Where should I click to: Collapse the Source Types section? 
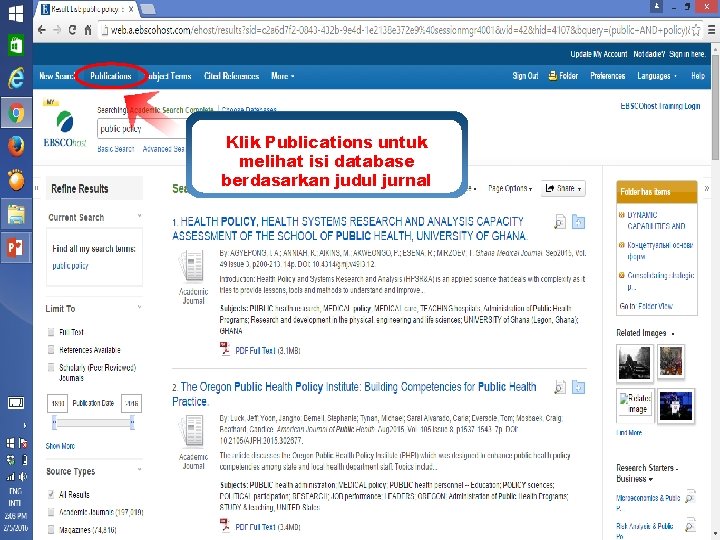click(140, 470)
